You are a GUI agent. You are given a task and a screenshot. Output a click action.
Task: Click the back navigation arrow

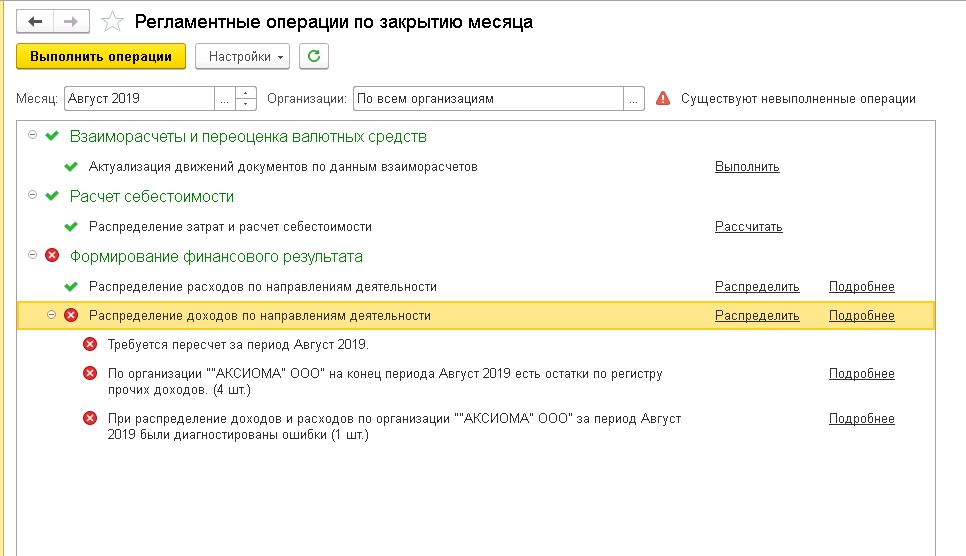coord(35,21)
